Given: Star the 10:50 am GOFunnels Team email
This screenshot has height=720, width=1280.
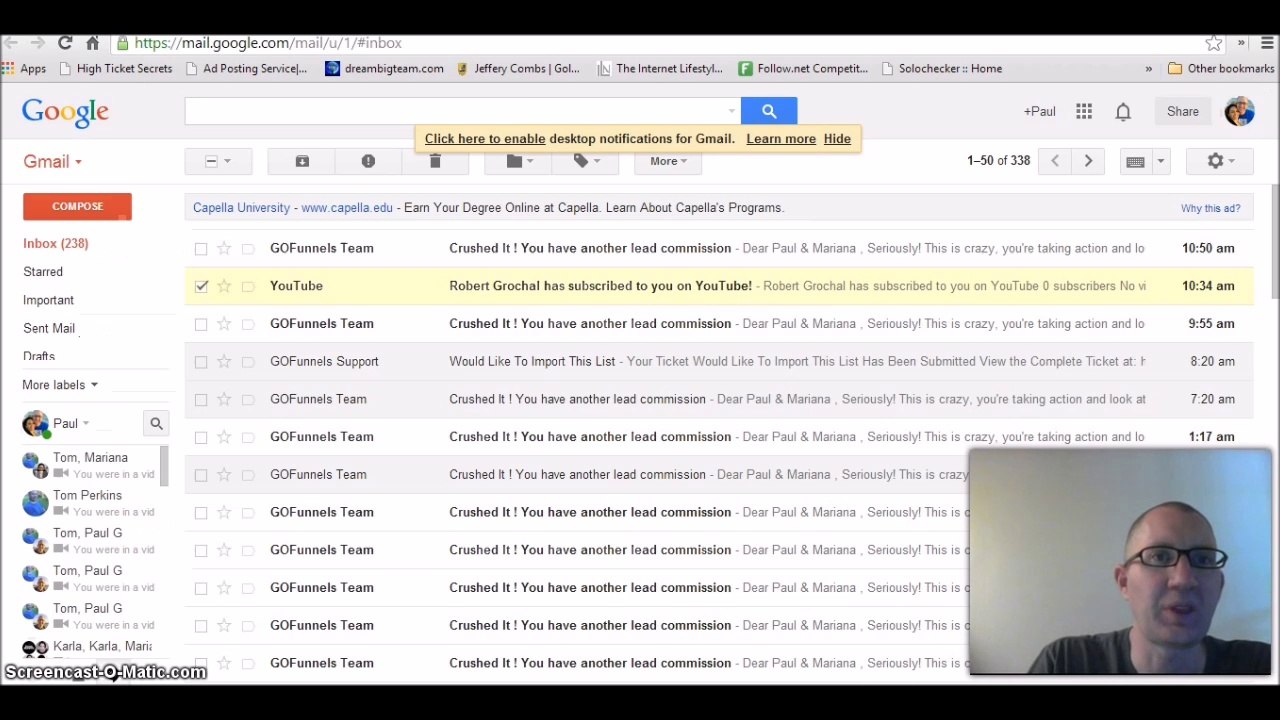Looking at the screenshot, I should coord(224,248).
